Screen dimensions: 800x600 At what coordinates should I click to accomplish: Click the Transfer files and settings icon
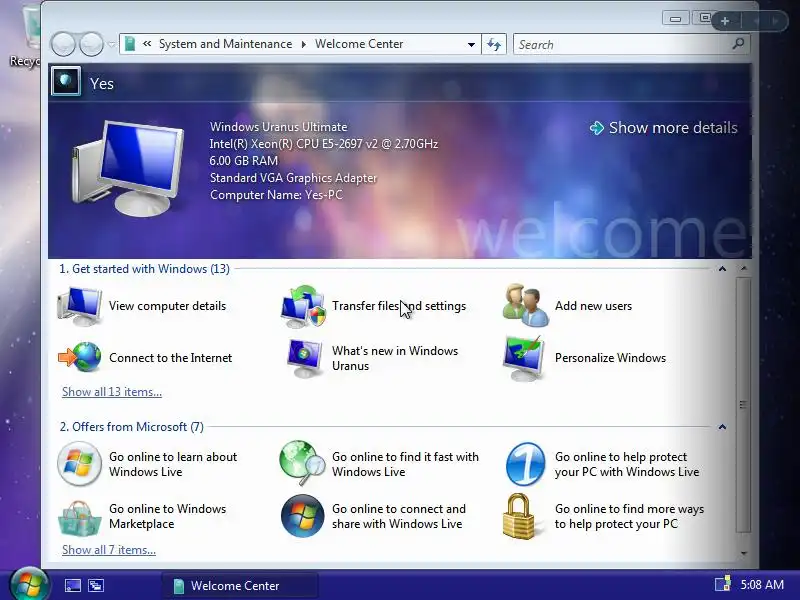(x=303, y=306)
